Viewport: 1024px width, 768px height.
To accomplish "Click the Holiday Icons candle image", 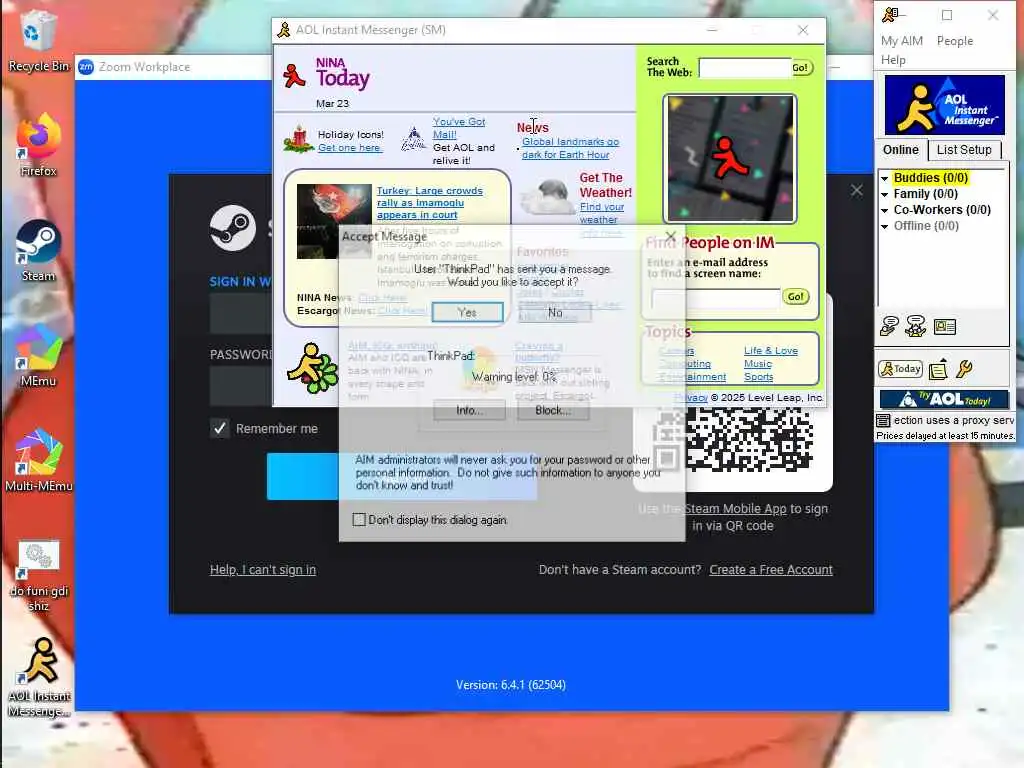I will (x=299, y=138).
